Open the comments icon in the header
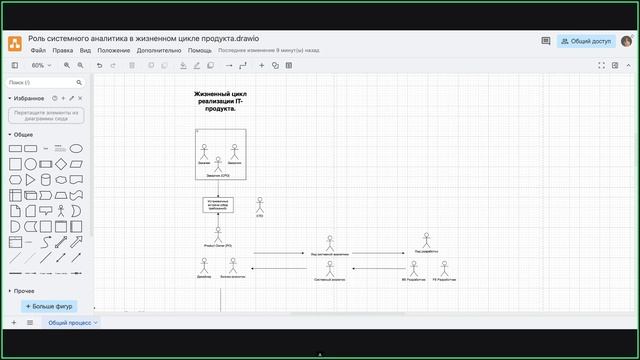The image size is (640, 360). [546, 41]
